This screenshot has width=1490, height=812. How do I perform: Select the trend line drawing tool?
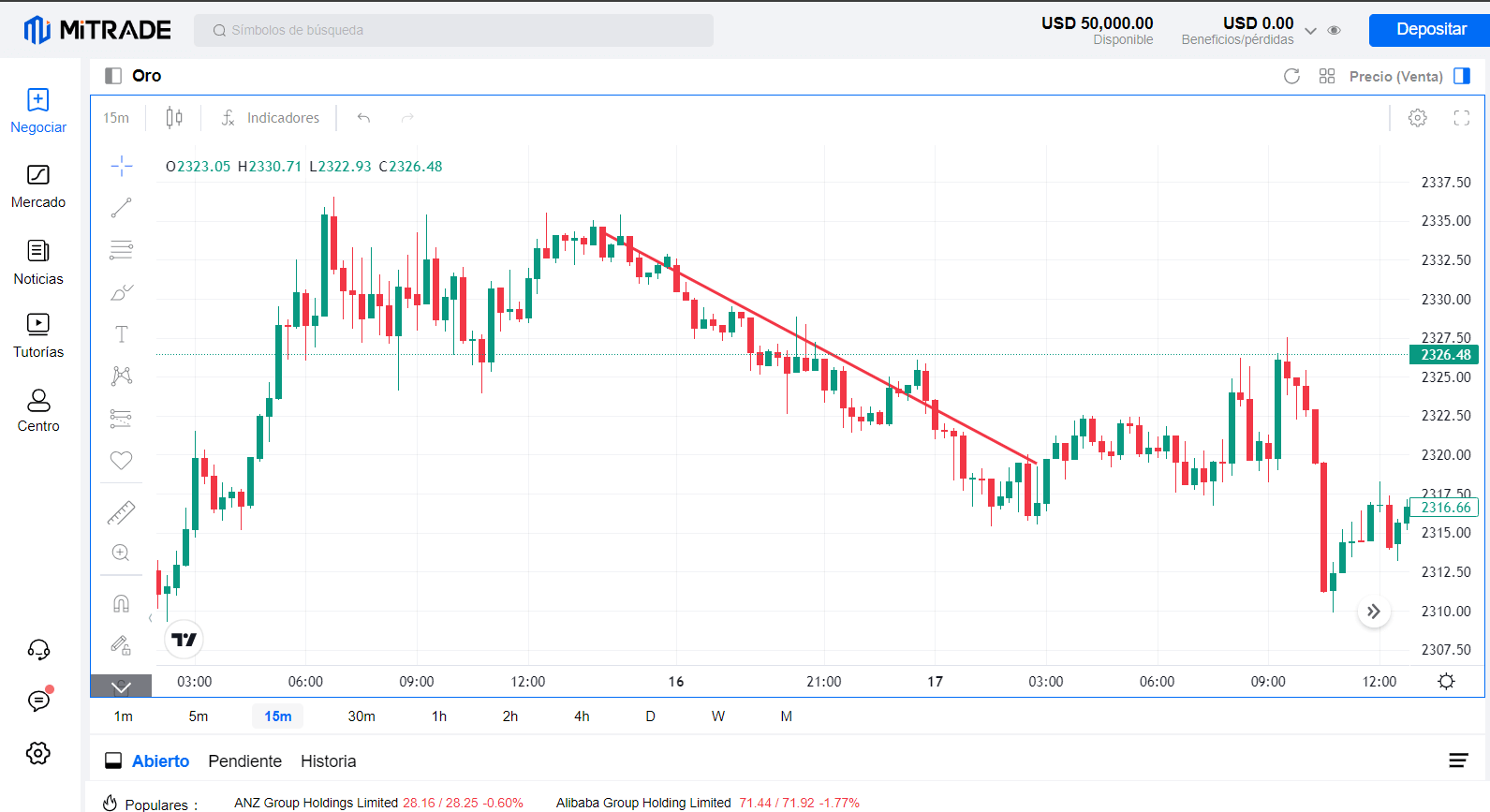click(x=121, y=208)
